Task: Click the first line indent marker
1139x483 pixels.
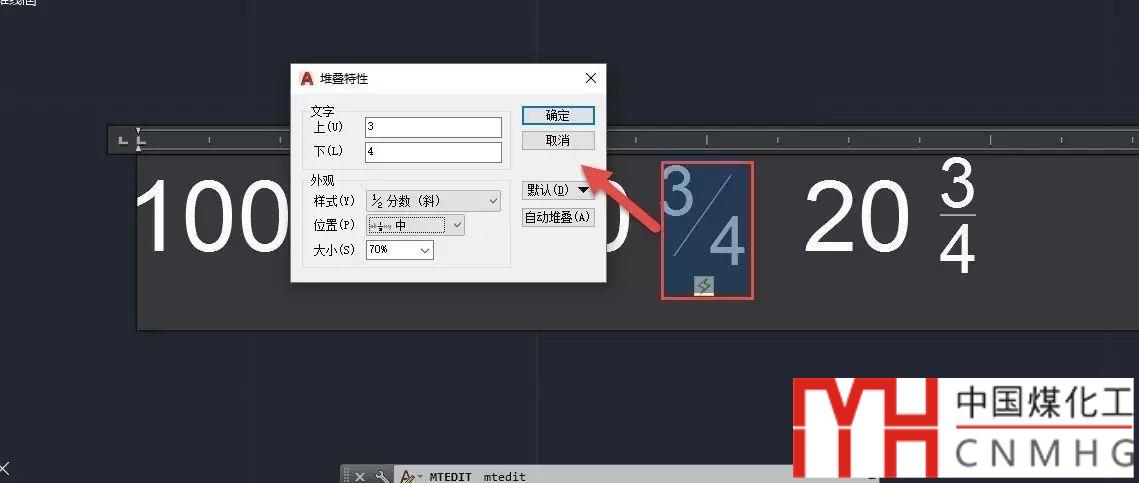Action: (x=139, y=133)
